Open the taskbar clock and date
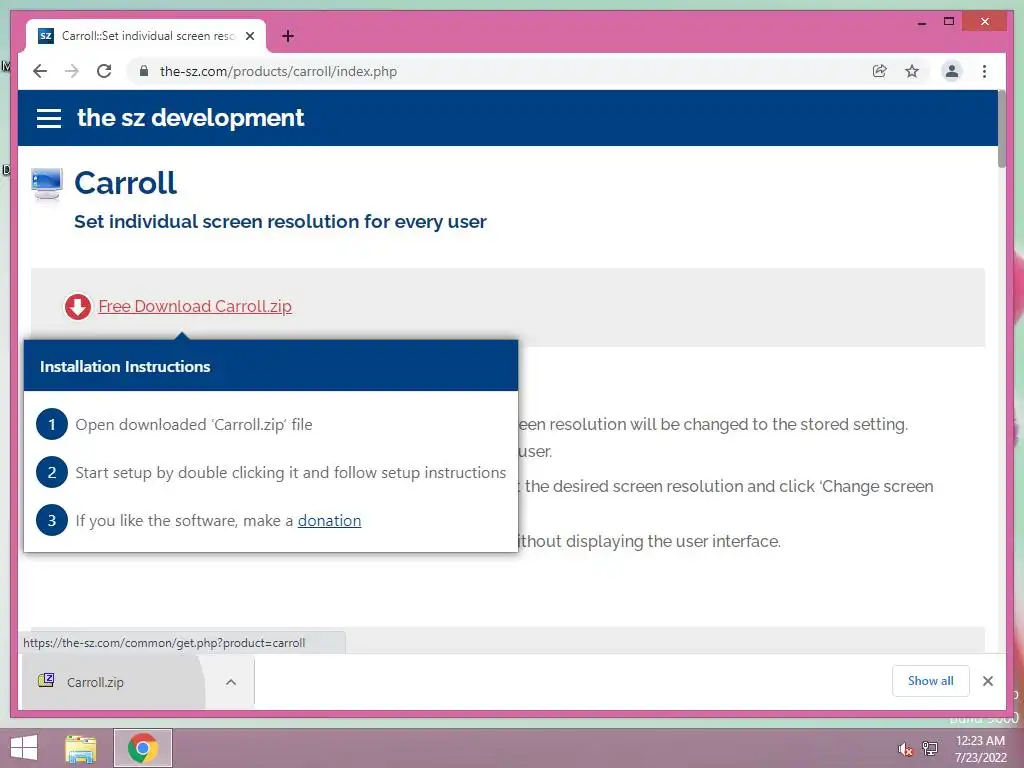 [x=980, y=749]
